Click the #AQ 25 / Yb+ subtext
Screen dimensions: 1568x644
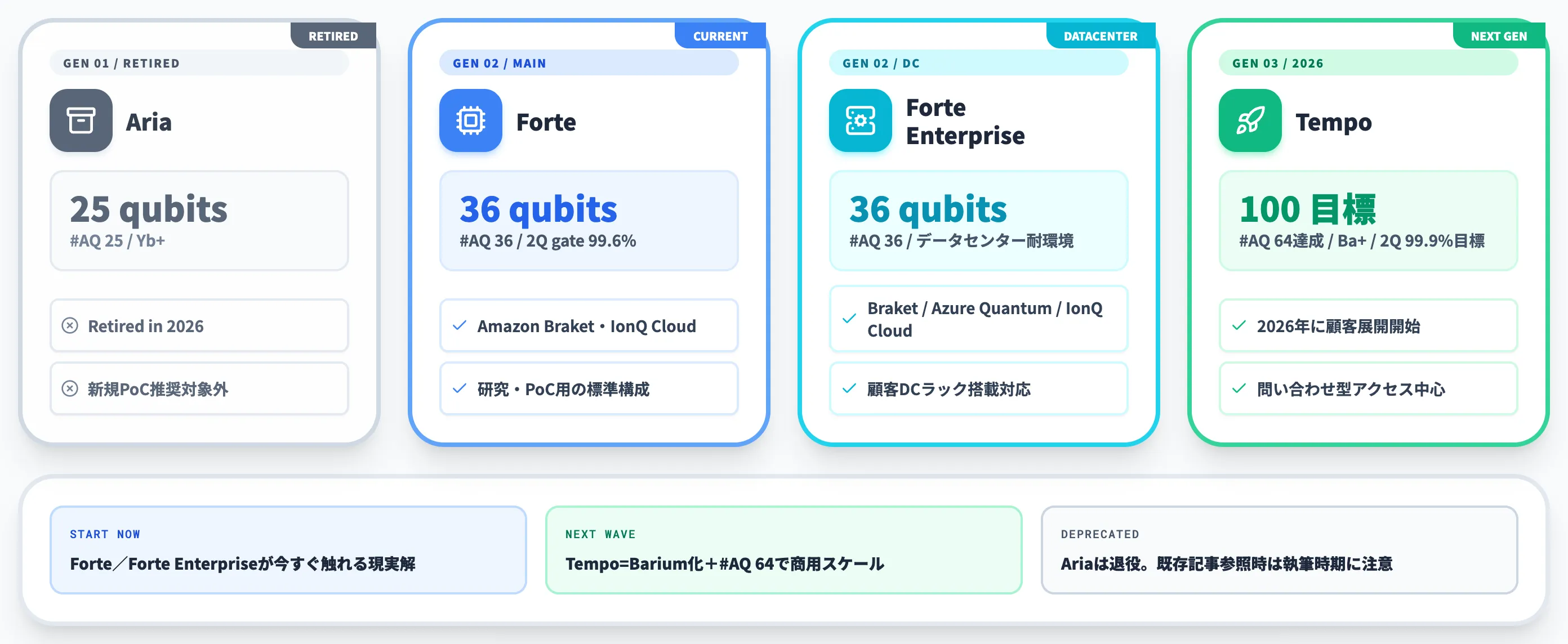(118, 241)
